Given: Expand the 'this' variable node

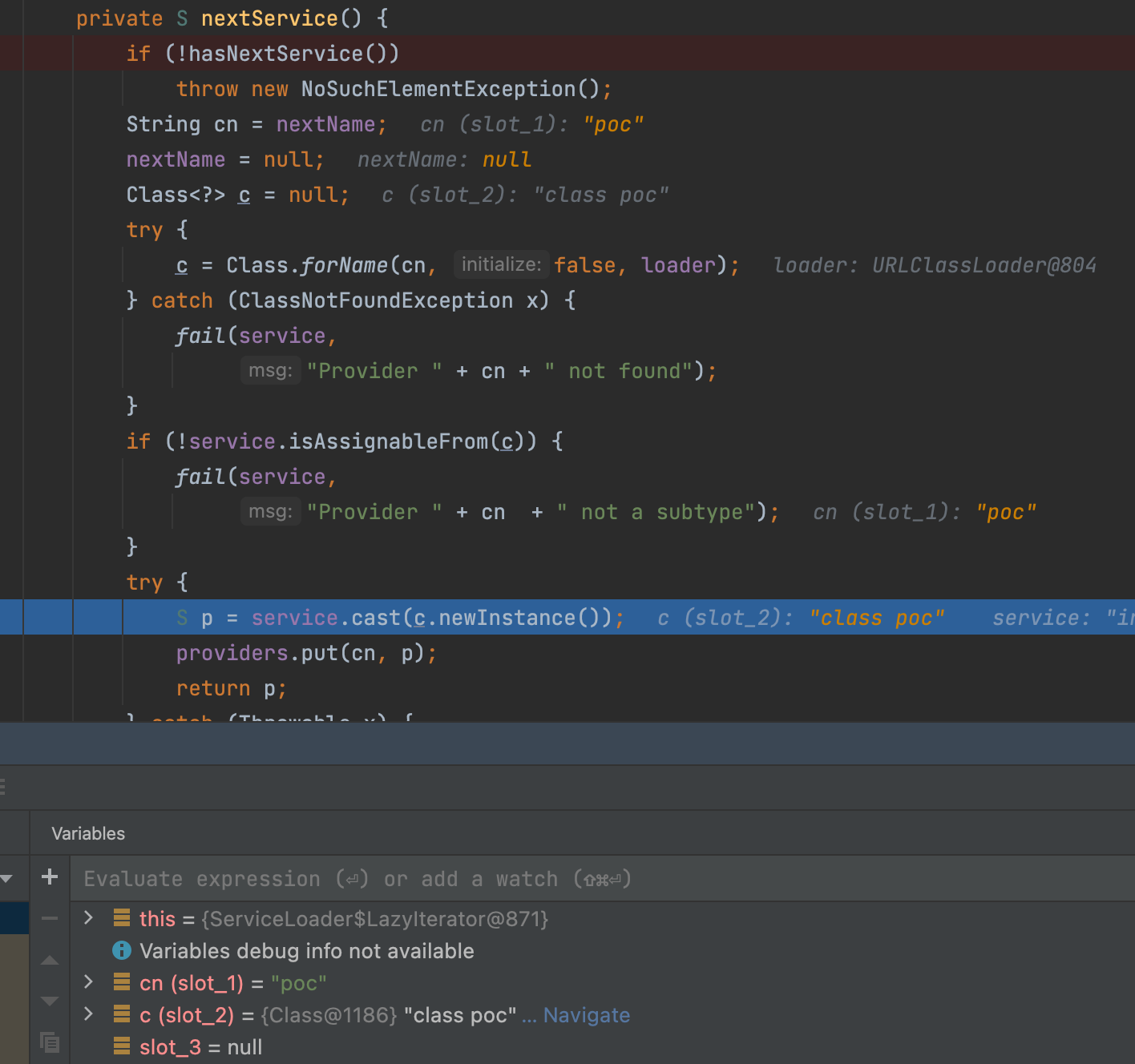Looking at the screenshot, I should coord(89,918).
